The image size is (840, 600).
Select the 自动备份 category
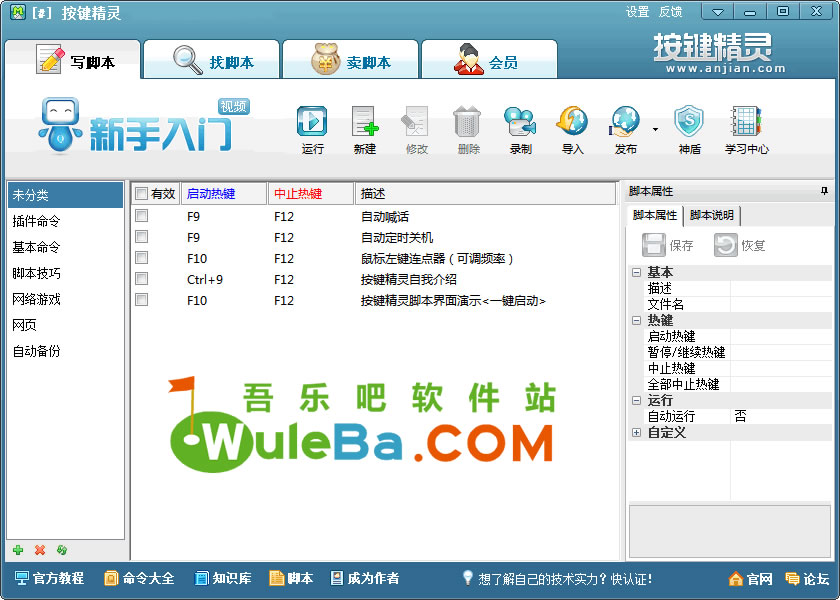[65, 351]
